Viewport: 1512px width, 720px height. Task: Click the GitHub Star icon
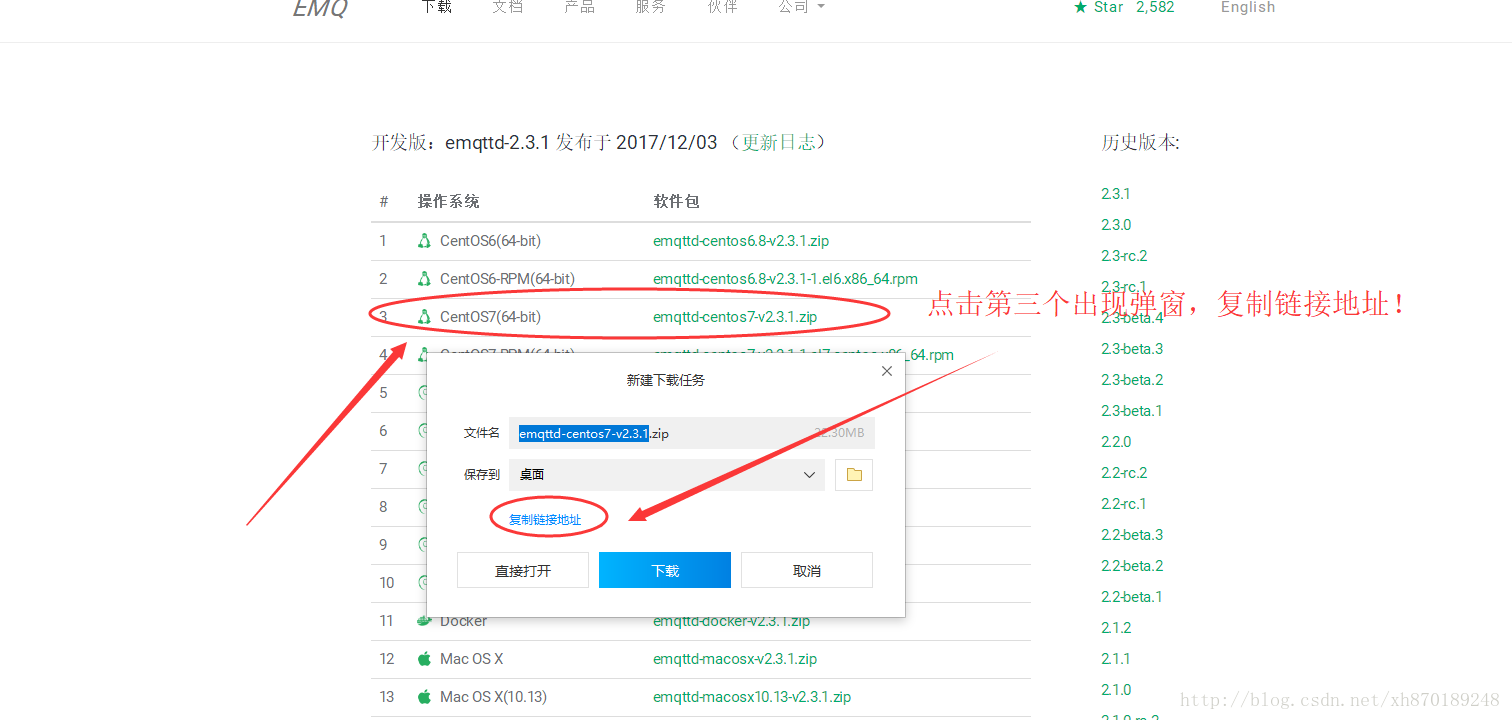1080,7
